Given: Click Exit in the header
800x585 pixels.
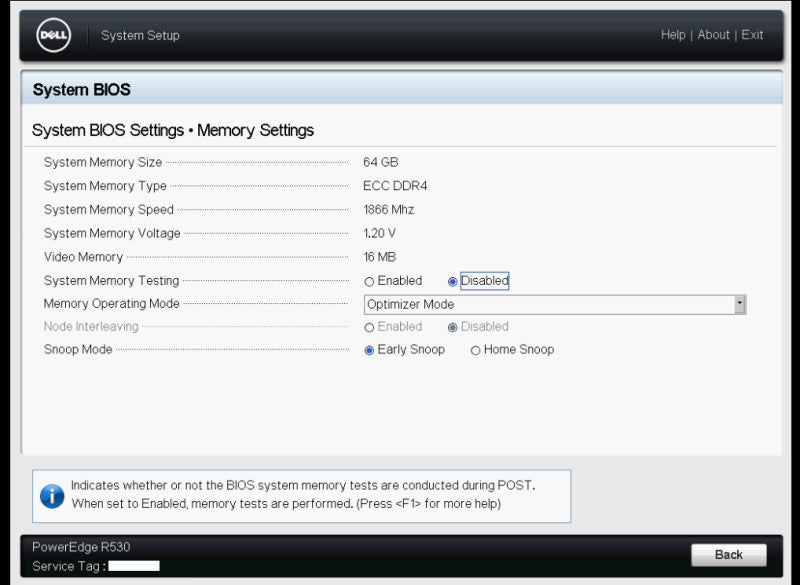Looking at the screenshot, I should click(x=752, y=35).
